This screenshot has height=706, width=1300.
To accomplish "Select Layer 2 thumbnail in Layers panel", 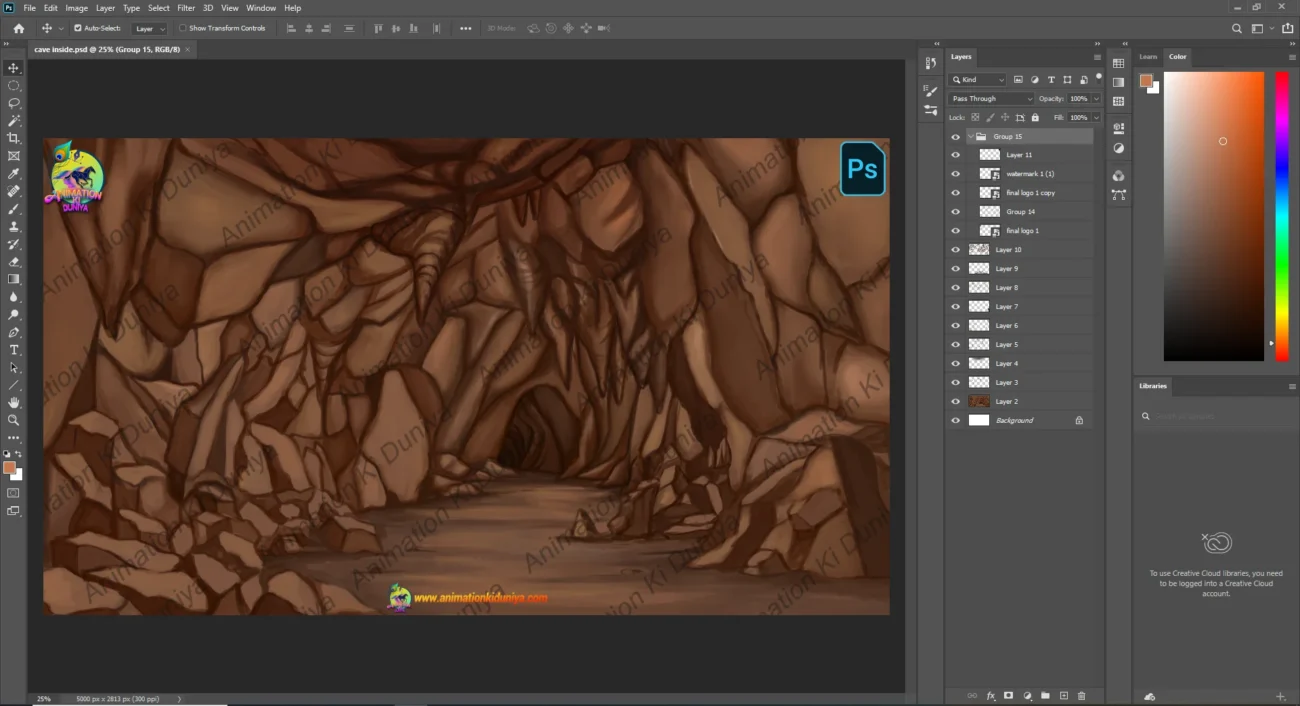I will point(979,402).
